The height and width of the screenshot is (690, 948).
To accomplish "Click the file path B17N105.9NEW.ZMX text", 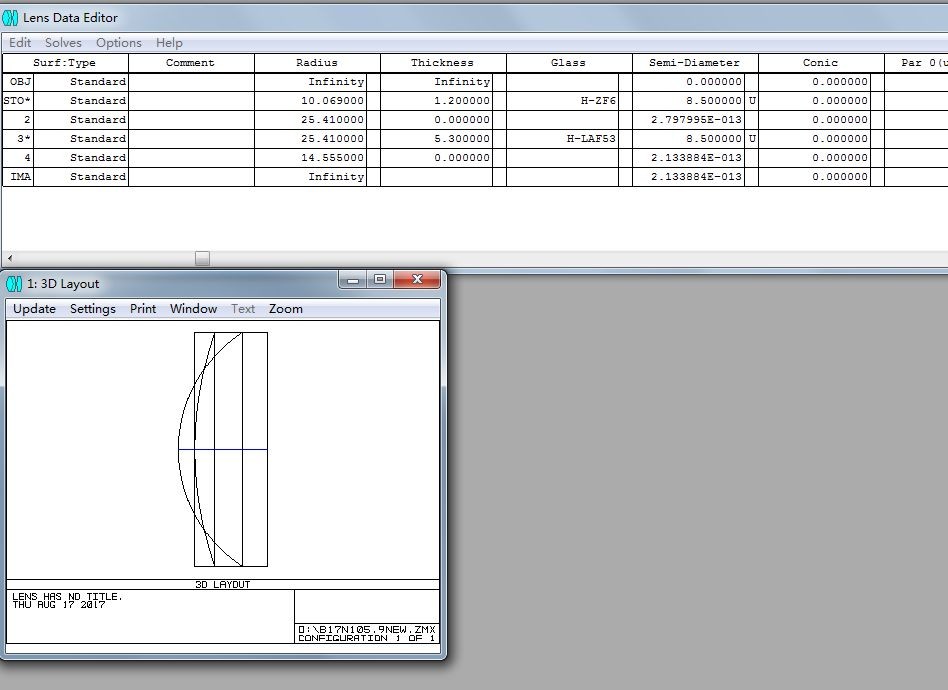I will pos(366,630).
